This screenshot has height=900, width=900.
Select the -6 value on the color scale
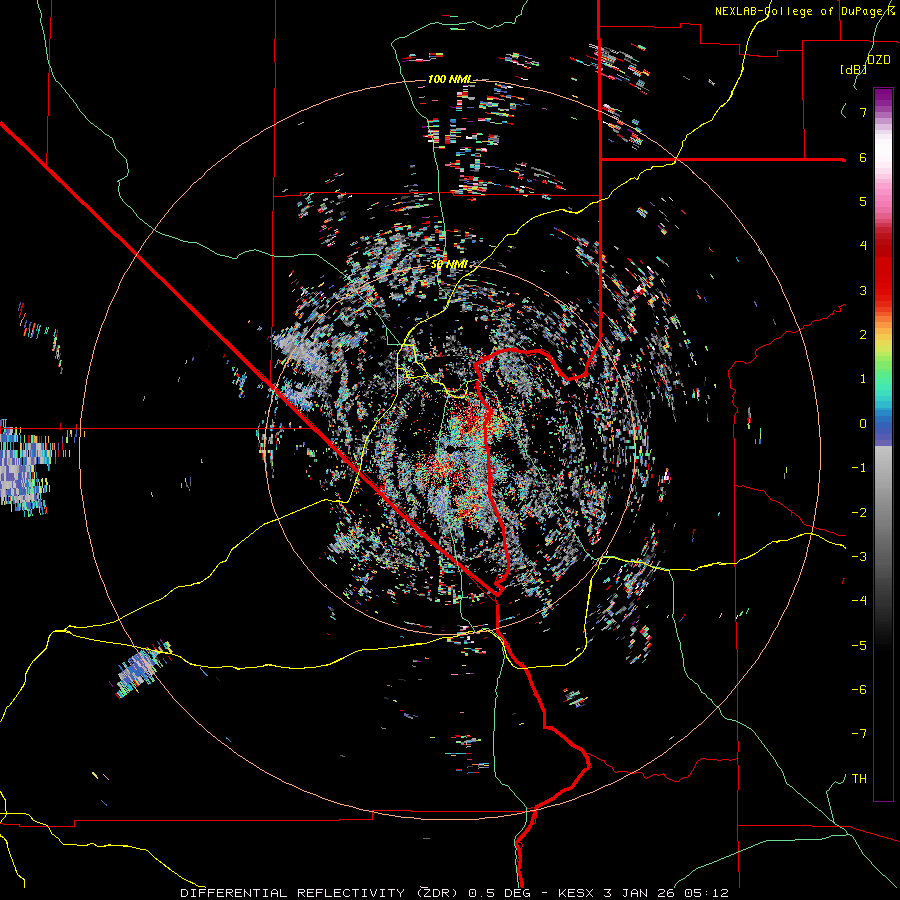(859, 690)
